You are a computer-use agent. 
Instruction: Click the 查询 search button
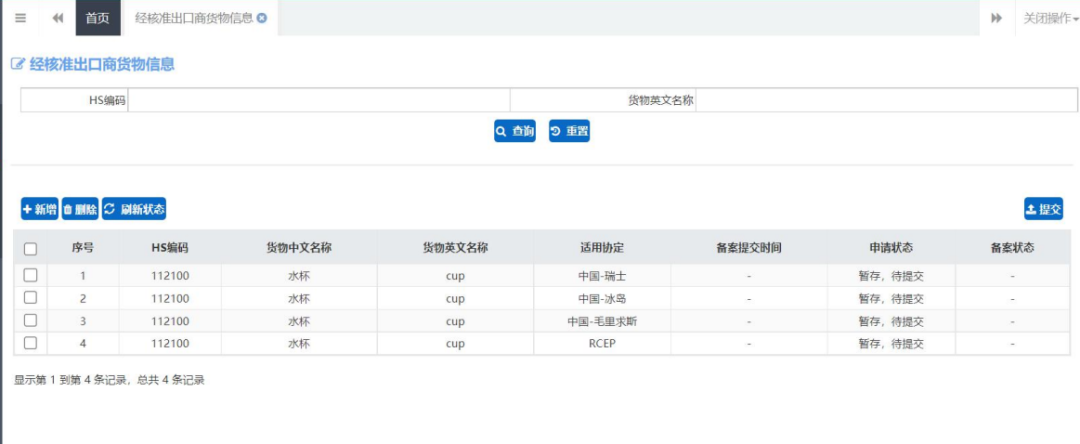pos(515,131)
